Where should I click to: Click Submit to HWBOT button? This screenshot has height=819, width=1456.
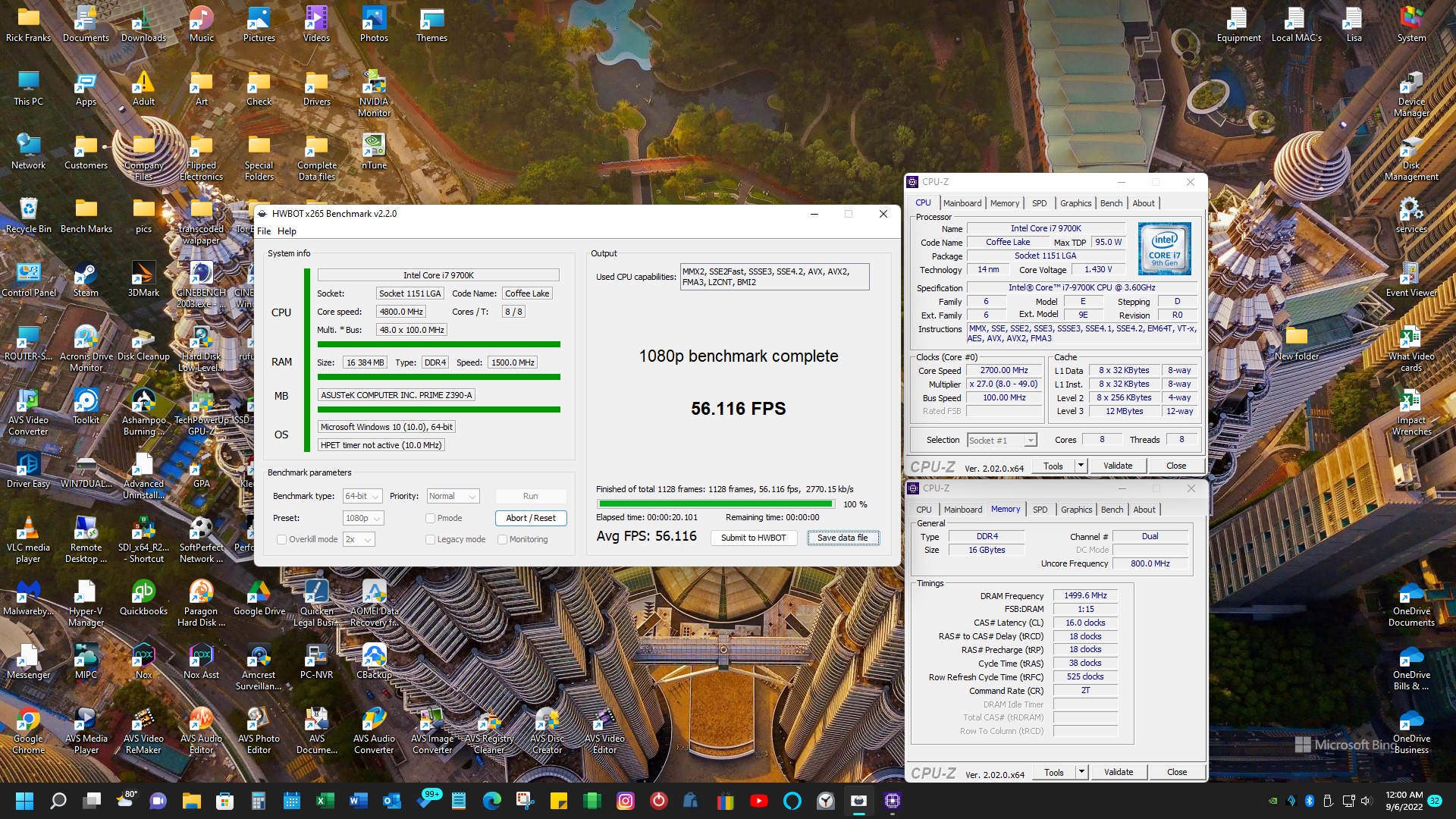(753, 538)
